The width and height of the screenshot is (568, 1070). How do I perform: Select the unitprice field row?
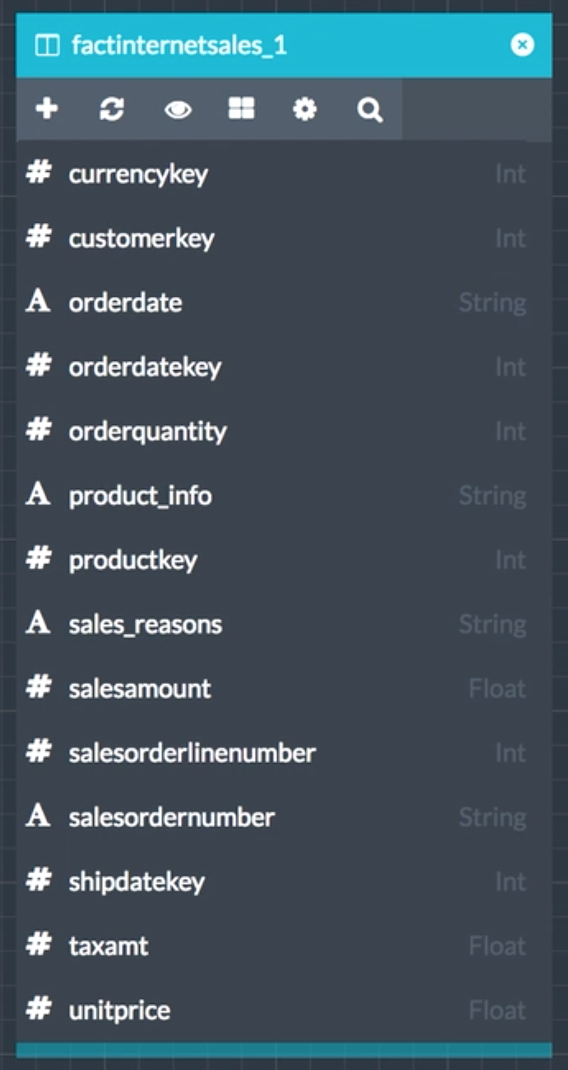284,1010
